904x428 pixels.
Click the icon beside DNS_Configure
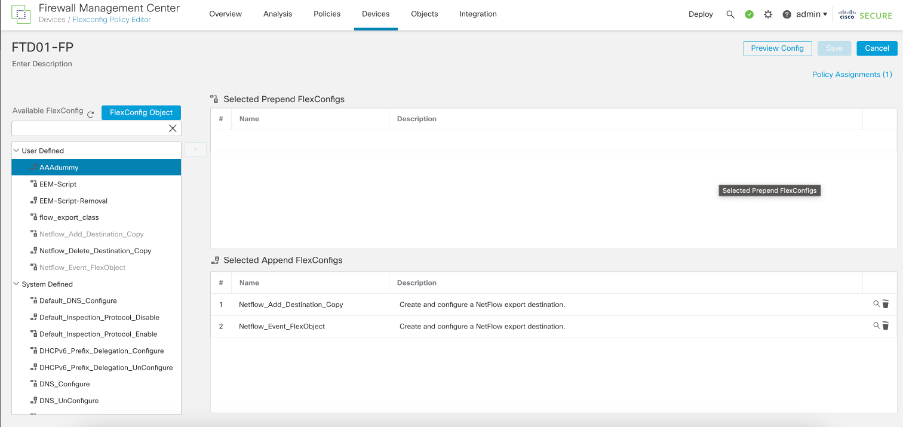click(33, 384)
